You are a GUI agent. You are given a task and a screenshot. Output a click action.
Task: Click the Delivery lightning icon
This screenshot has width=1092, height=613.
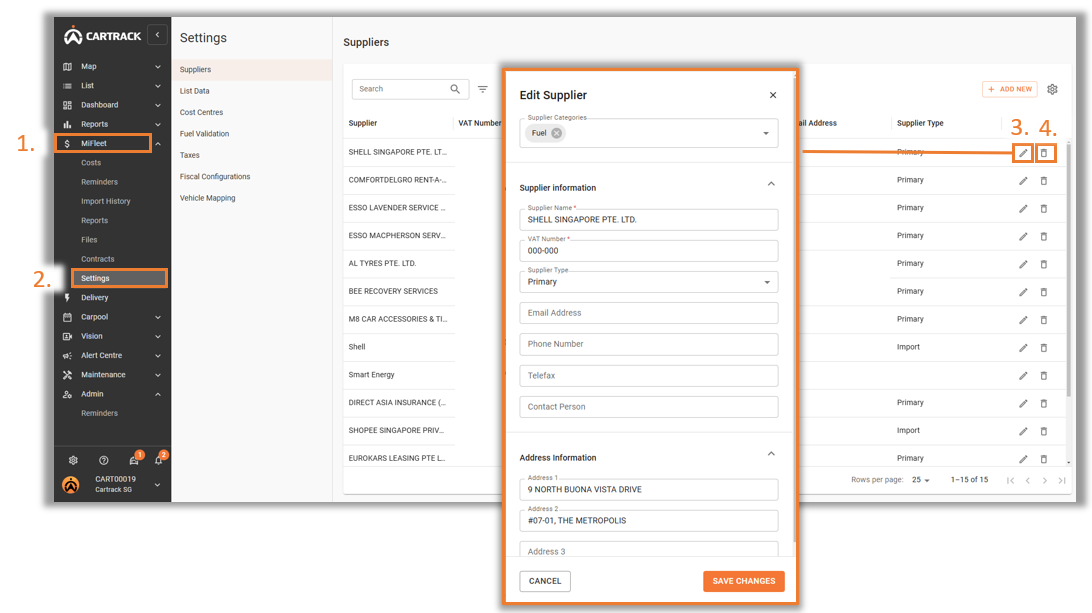pyautogui.click(x=68, y=297)
